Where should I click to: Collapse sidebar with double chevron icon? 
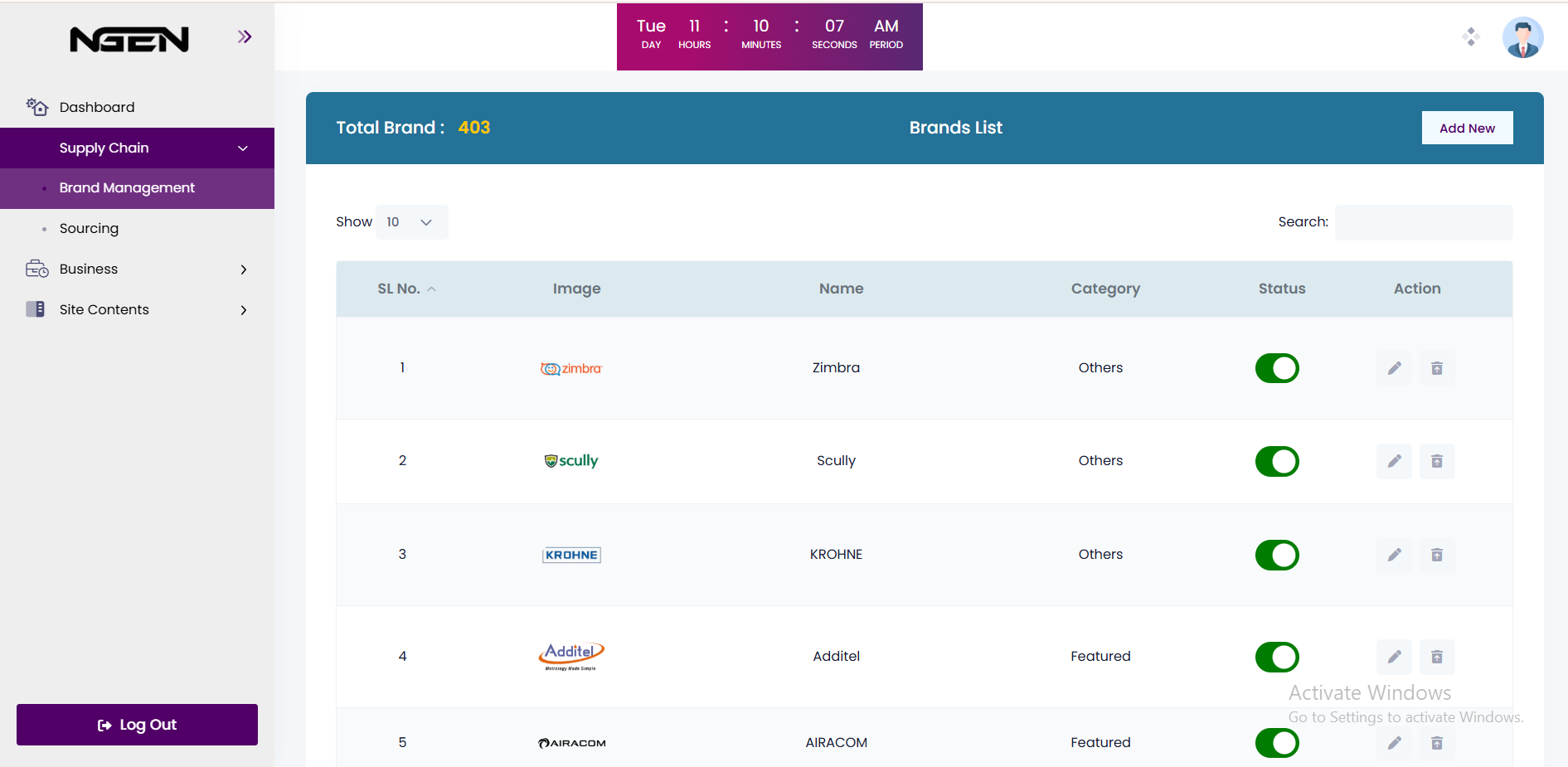[244, 36]
